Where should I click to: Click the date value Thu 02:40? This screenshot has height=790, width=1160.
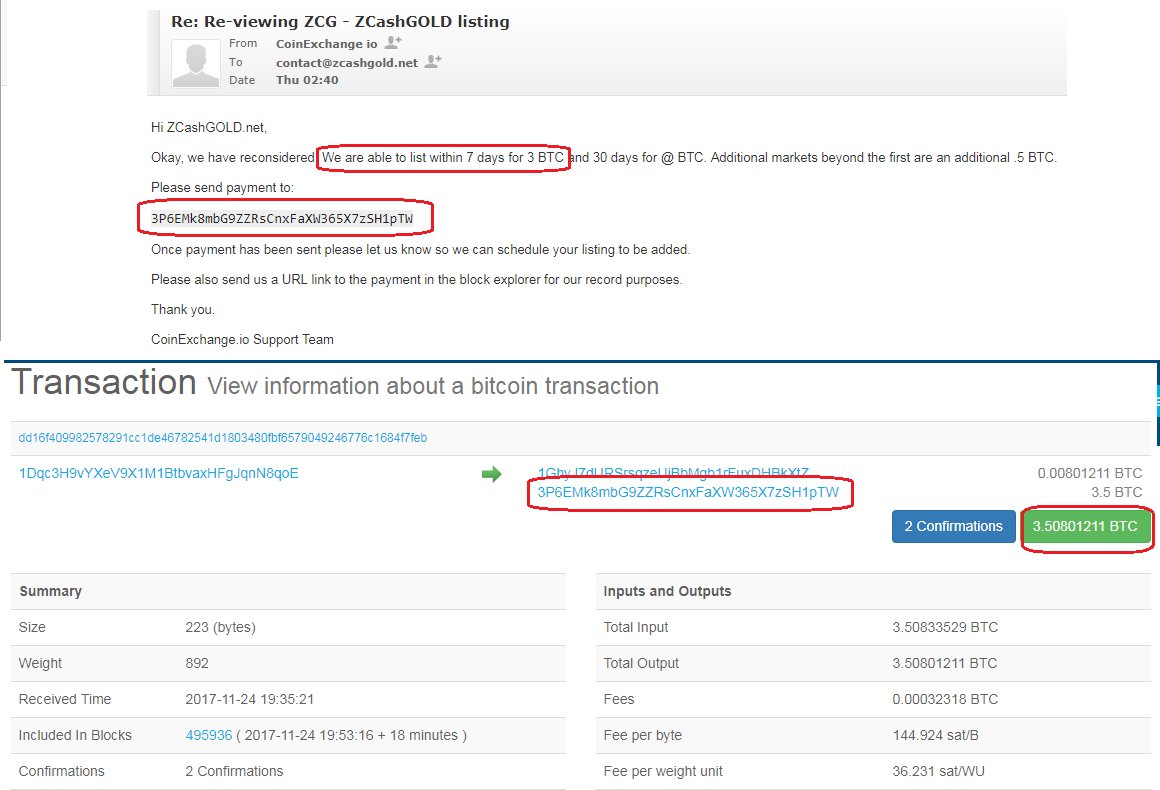click(307, 80)
